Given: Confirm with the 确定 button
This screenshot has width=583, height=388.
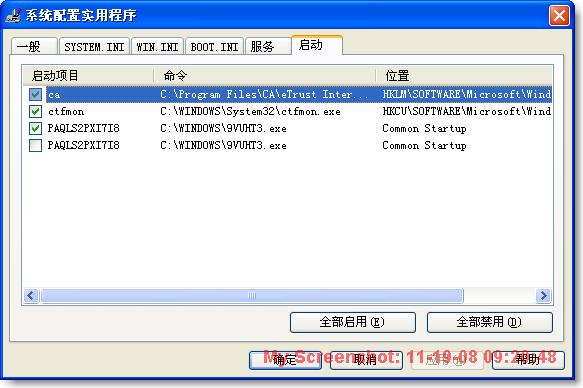Looking at the screenshot, I should coord(285,360).
